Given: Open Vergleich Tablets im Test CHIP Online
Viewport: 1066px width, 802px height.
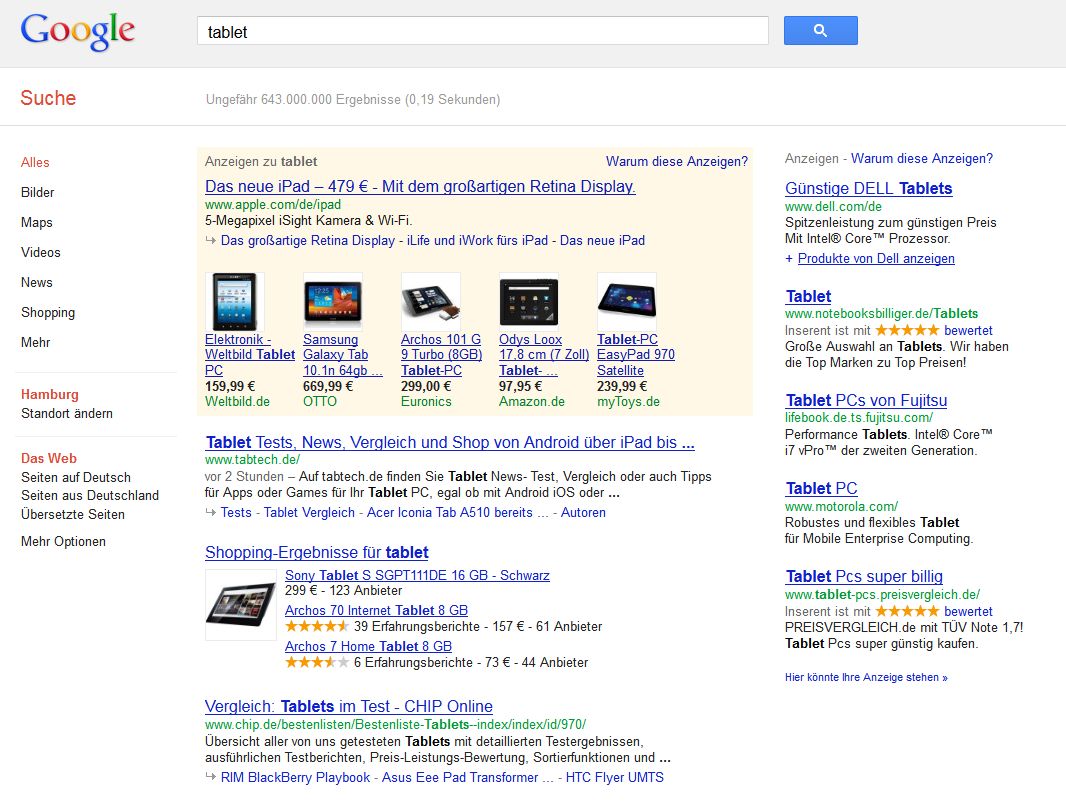Looking at the screenshot, I should (x=349, y=706).
